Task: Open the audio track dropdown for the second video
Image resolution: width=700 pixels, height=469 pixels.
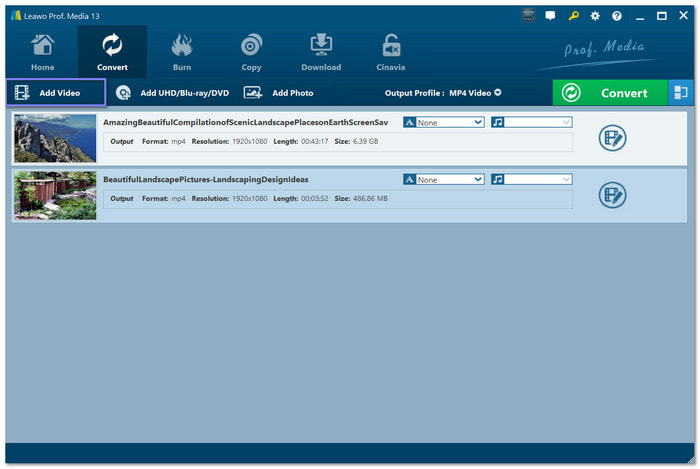Action: [531, 180]
